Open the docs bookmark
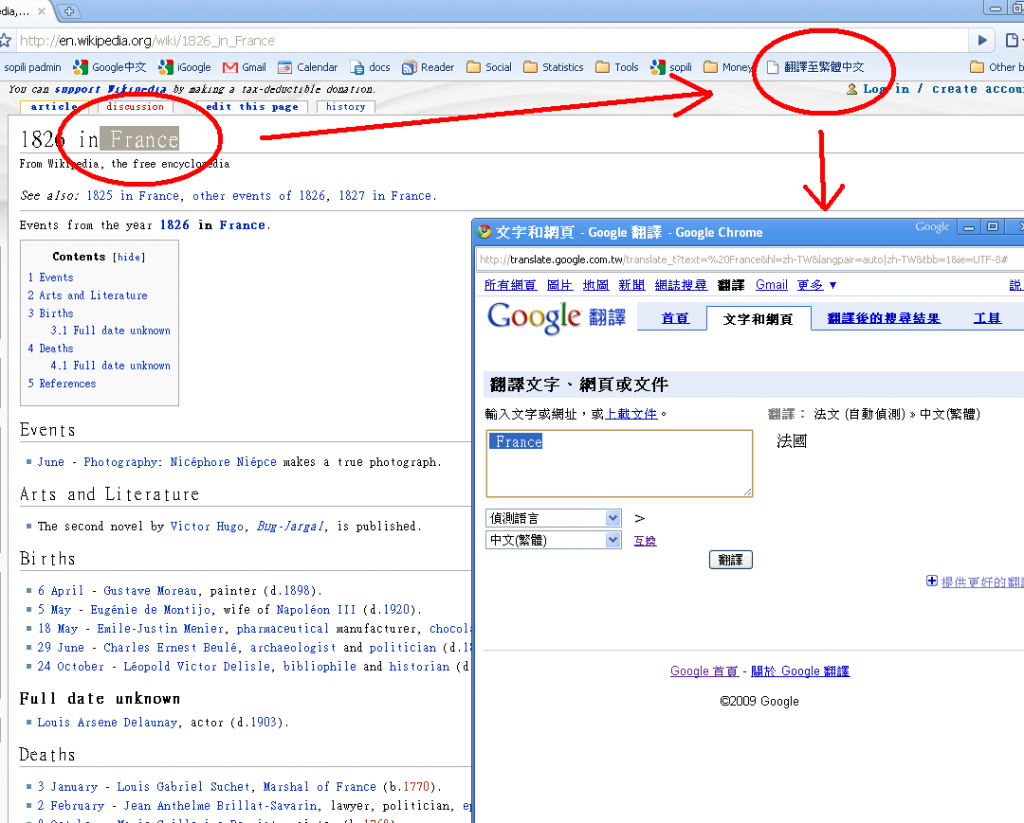 pyautogui.click(x=378, y=67)
